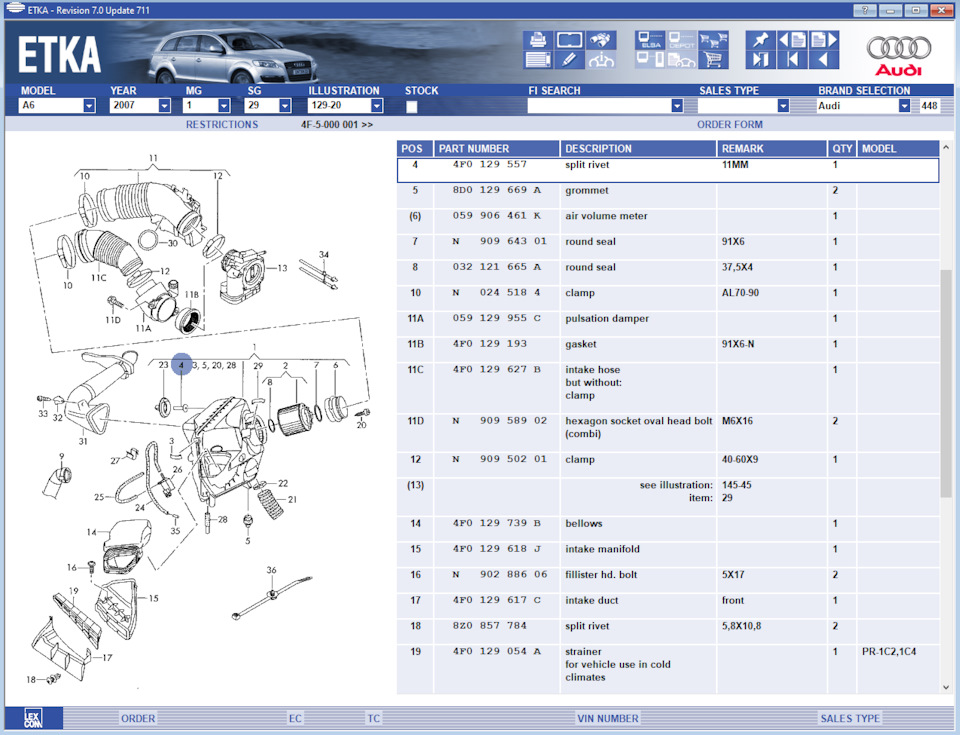The image size is (960, 735).
Task: Click the ORDER status bar item
Action: tap(137, 718)
